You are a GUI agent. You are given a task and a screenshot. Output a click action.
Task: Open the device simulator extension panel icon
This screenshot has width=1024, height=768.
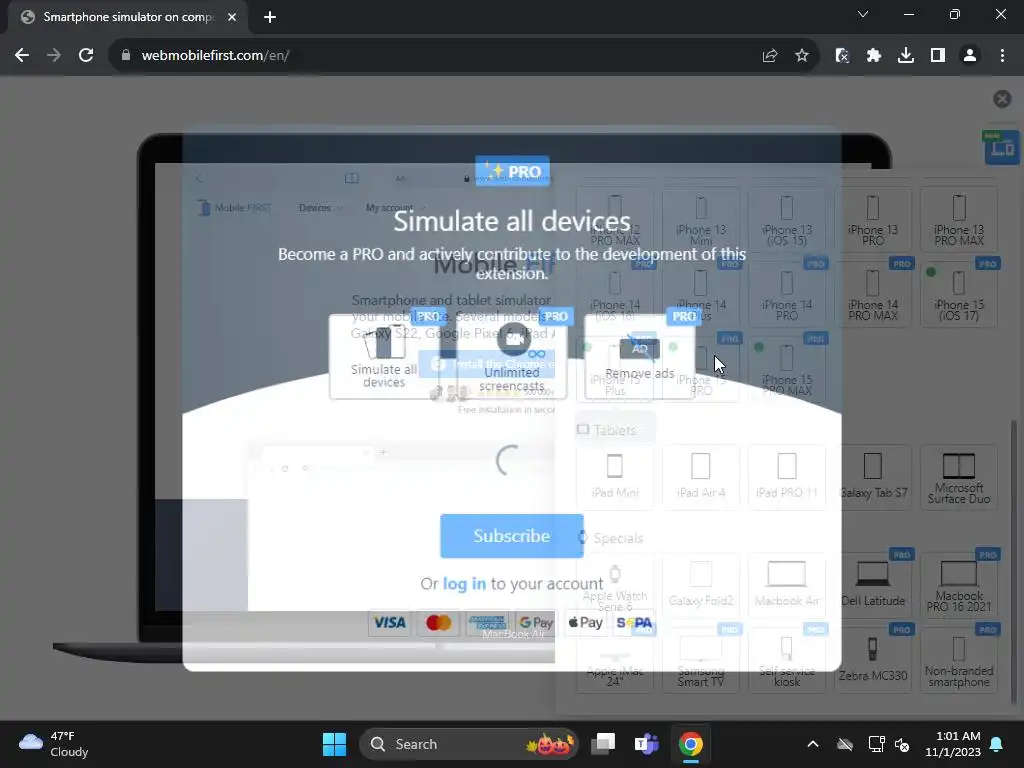coord(1000,147)
